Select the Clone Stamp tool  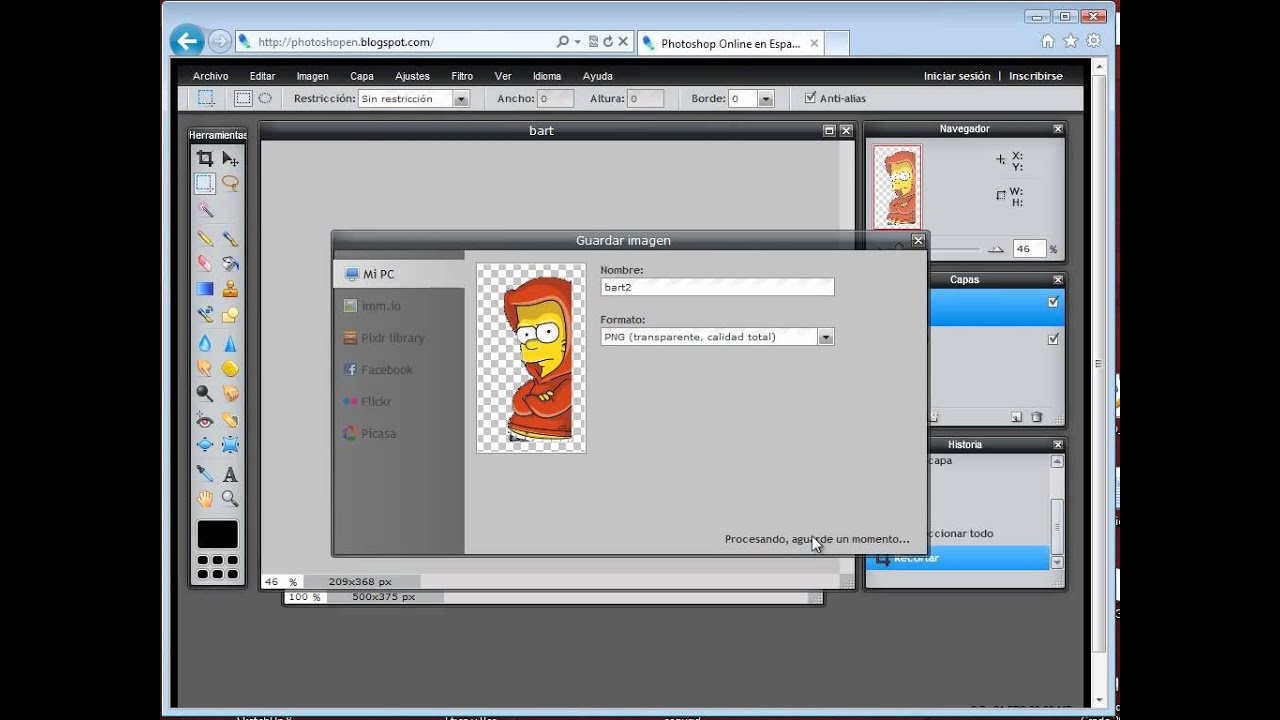coord(230,289)
